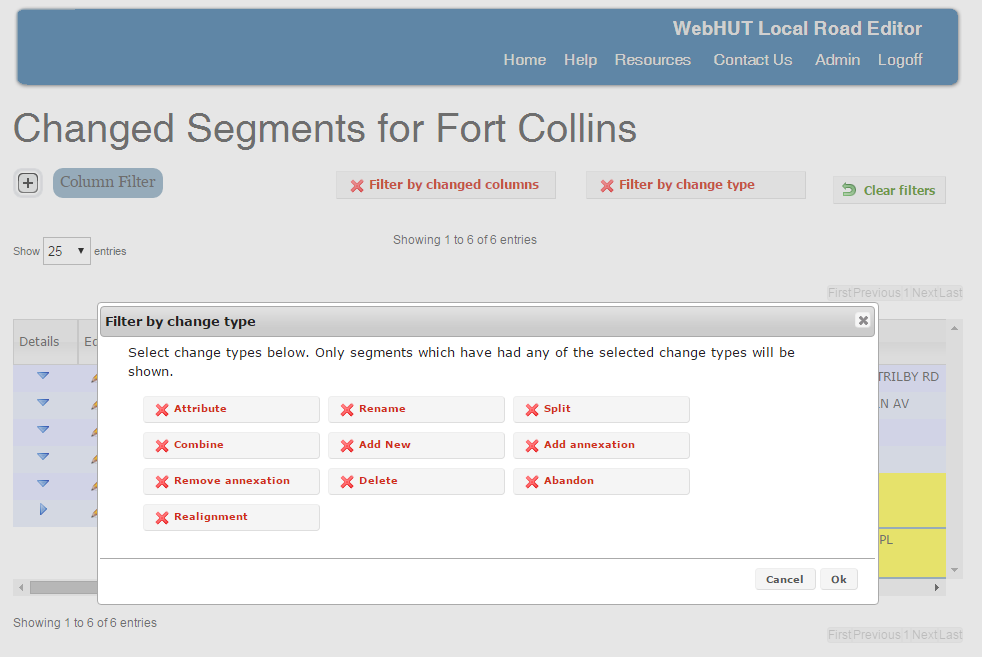This screenshot has height=657, width=982.
Task: Toggle the Rename change type
Action: tap(416, 409)
